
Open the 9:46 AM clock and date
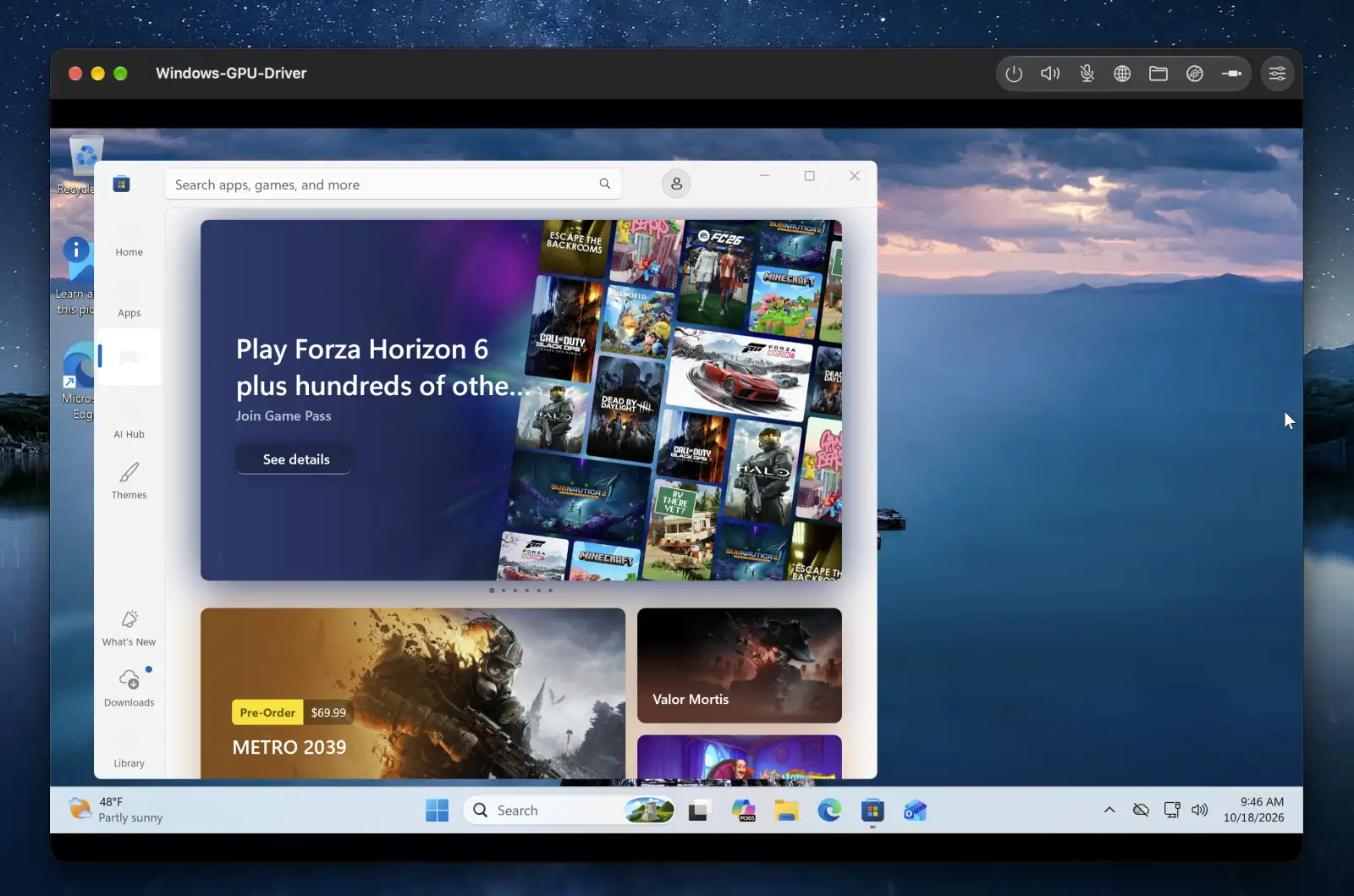pos(1253,810)
